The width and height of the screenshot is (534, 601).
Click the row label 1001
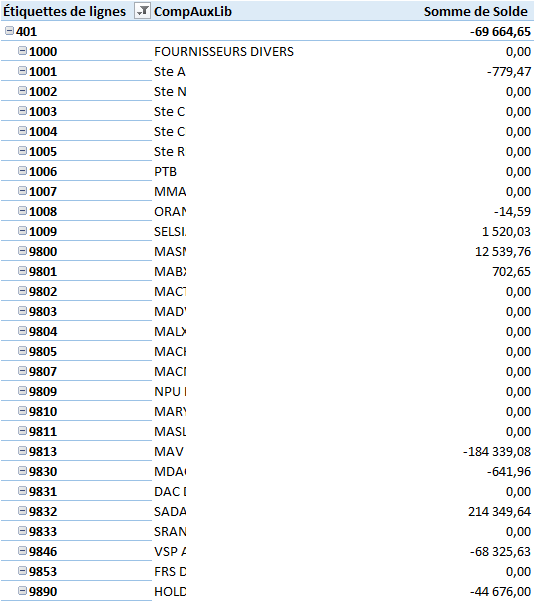[43, 71]
